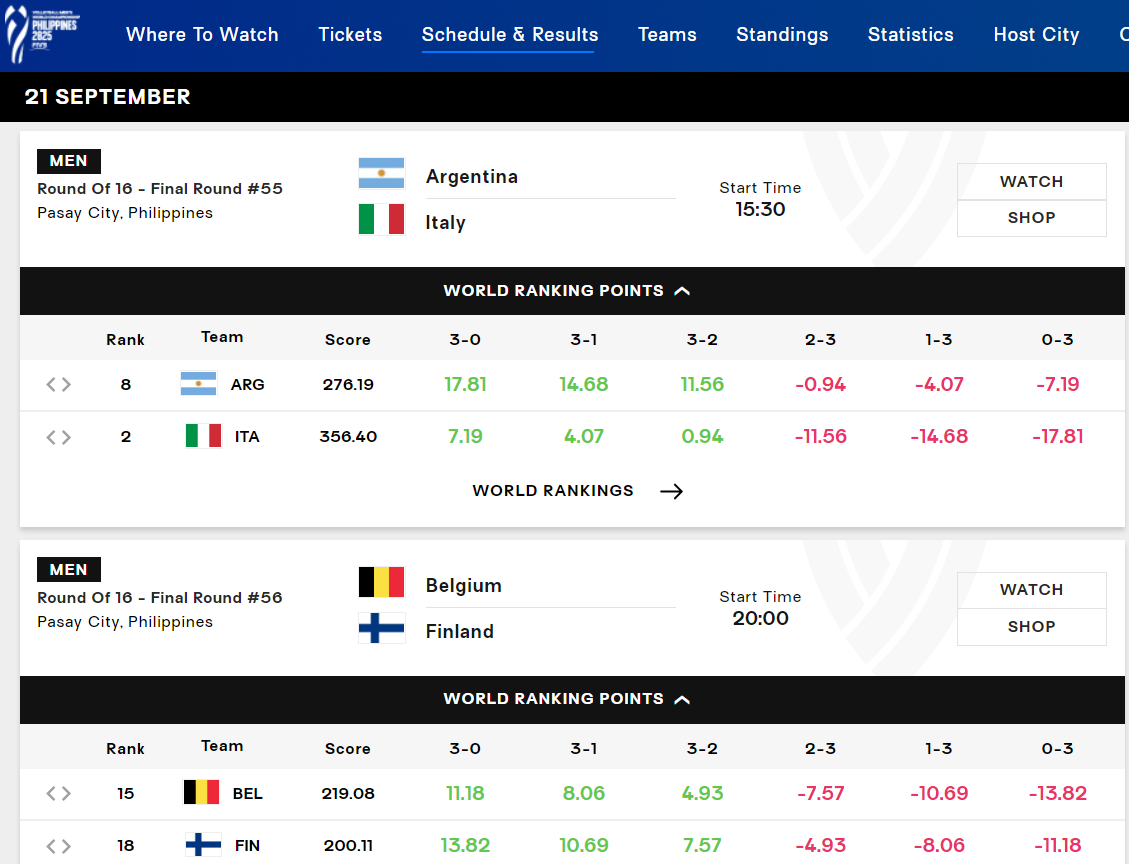The width and height of the screenshot is (1129, 864).
Task: Click the rank change arrows beside ITA
Action: (x=59, y=437)
